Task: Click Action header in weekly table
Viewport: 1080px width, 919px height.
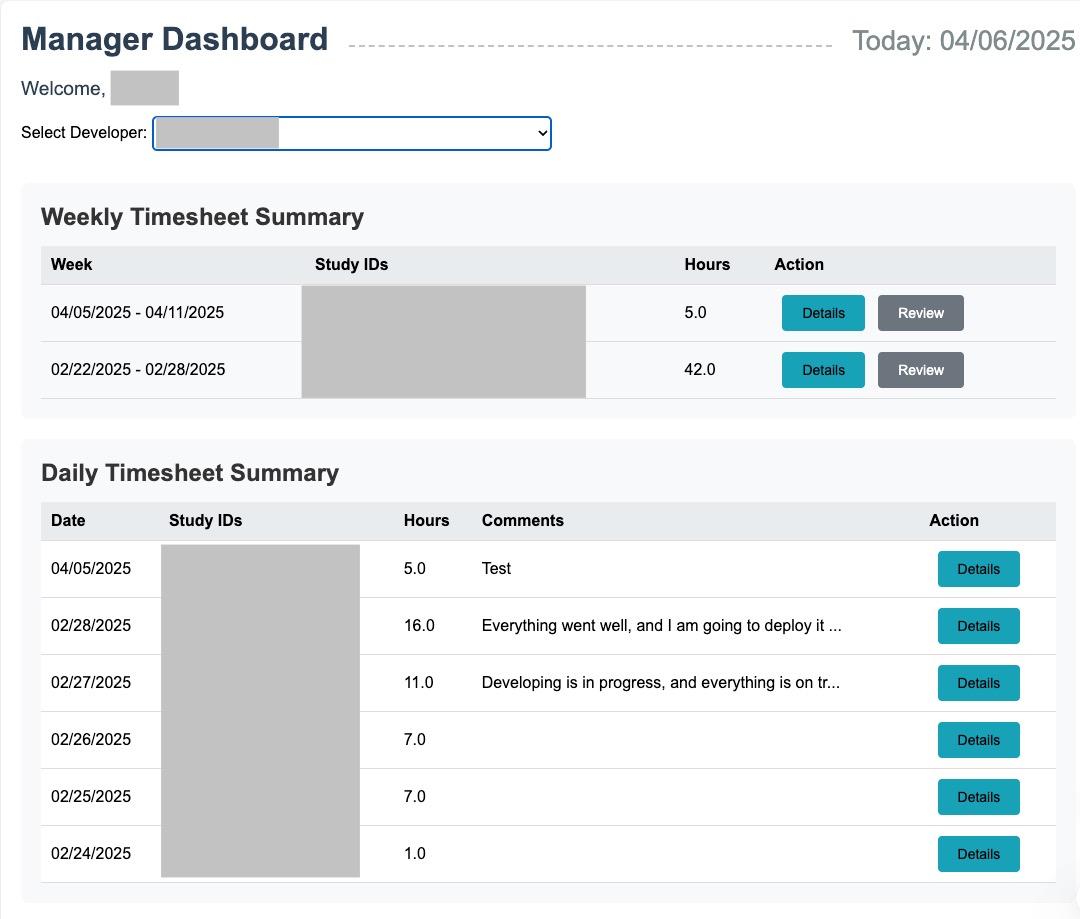Action: (x=798, y=265)
